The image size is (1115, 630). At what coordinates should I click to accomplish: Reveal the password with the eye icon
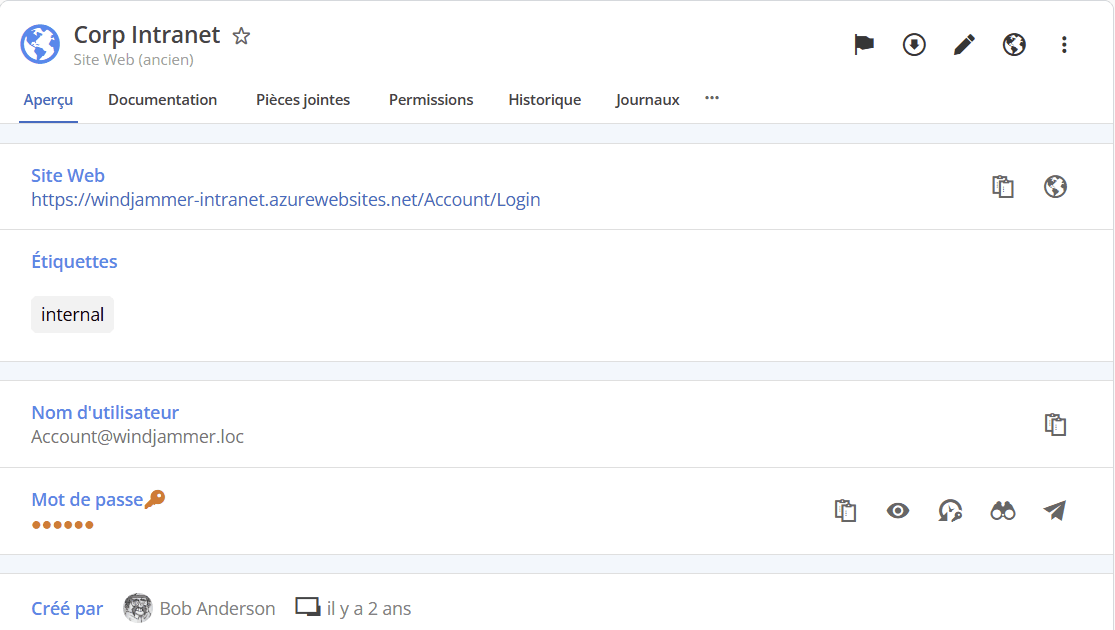point(897,510)
